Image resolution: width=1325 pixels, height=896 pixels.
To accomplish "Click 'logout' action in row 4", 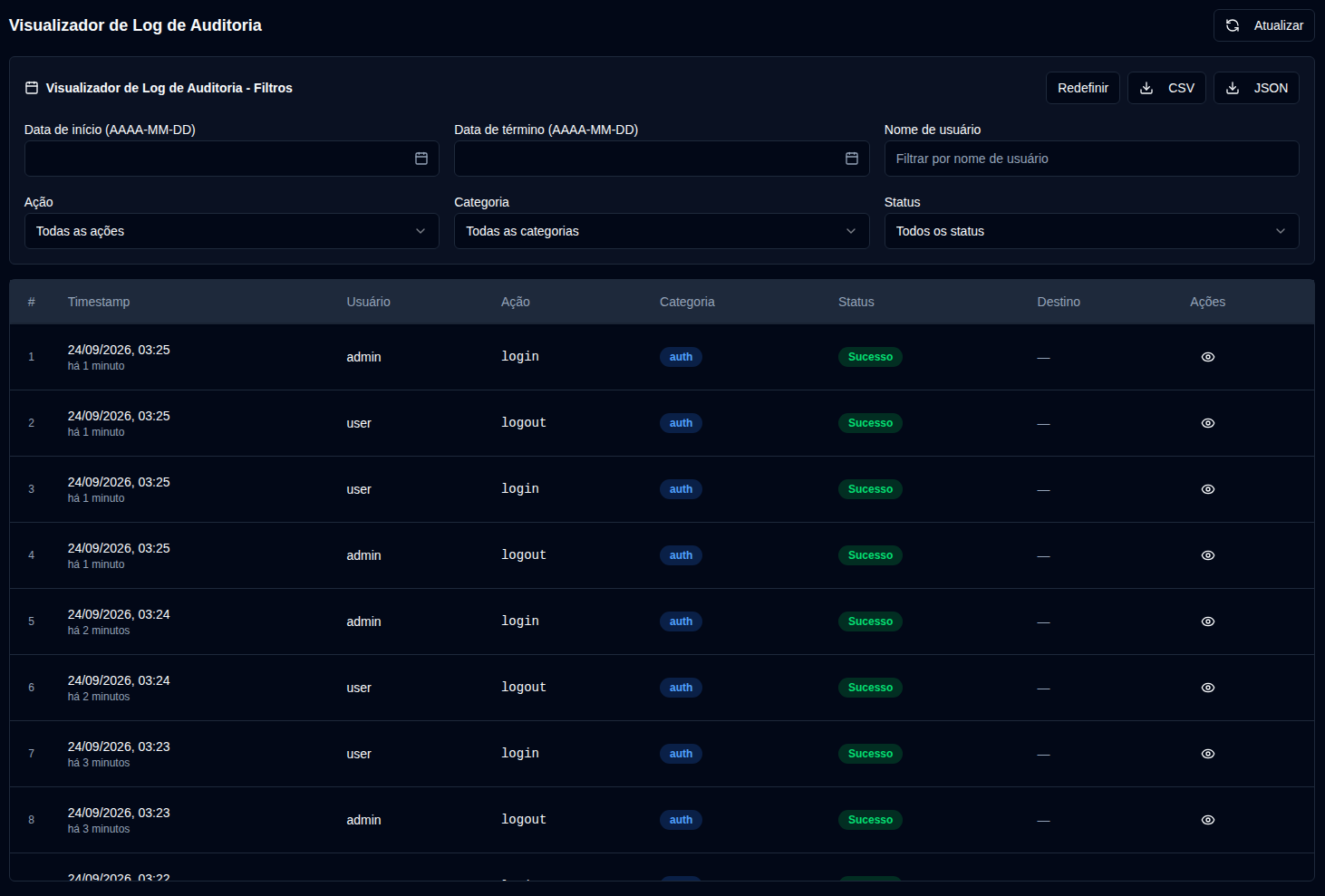I will click(x=524, y=555).
